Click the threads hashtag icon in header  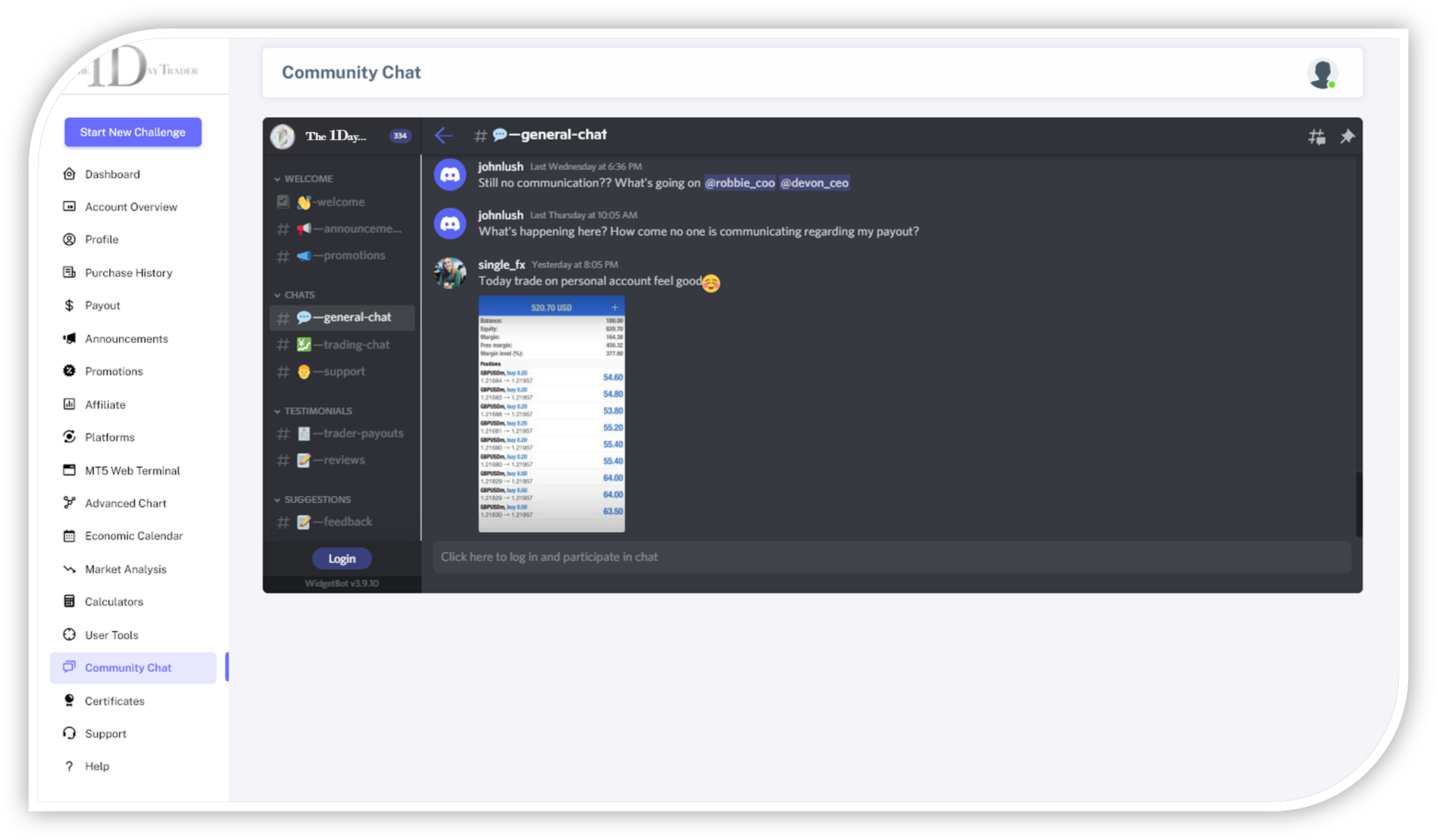coord(1316,136)
